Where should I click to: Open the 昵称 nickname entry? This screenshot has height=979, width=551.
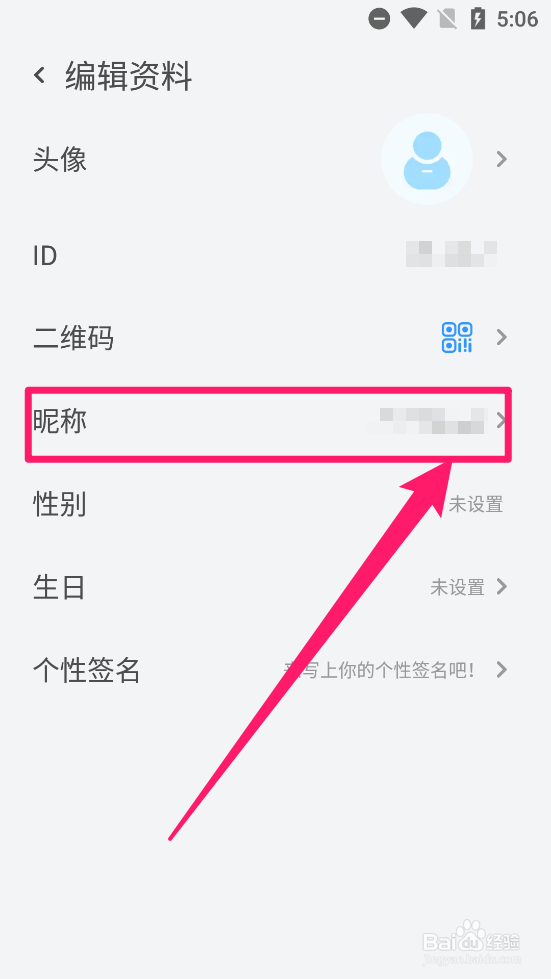268,423
